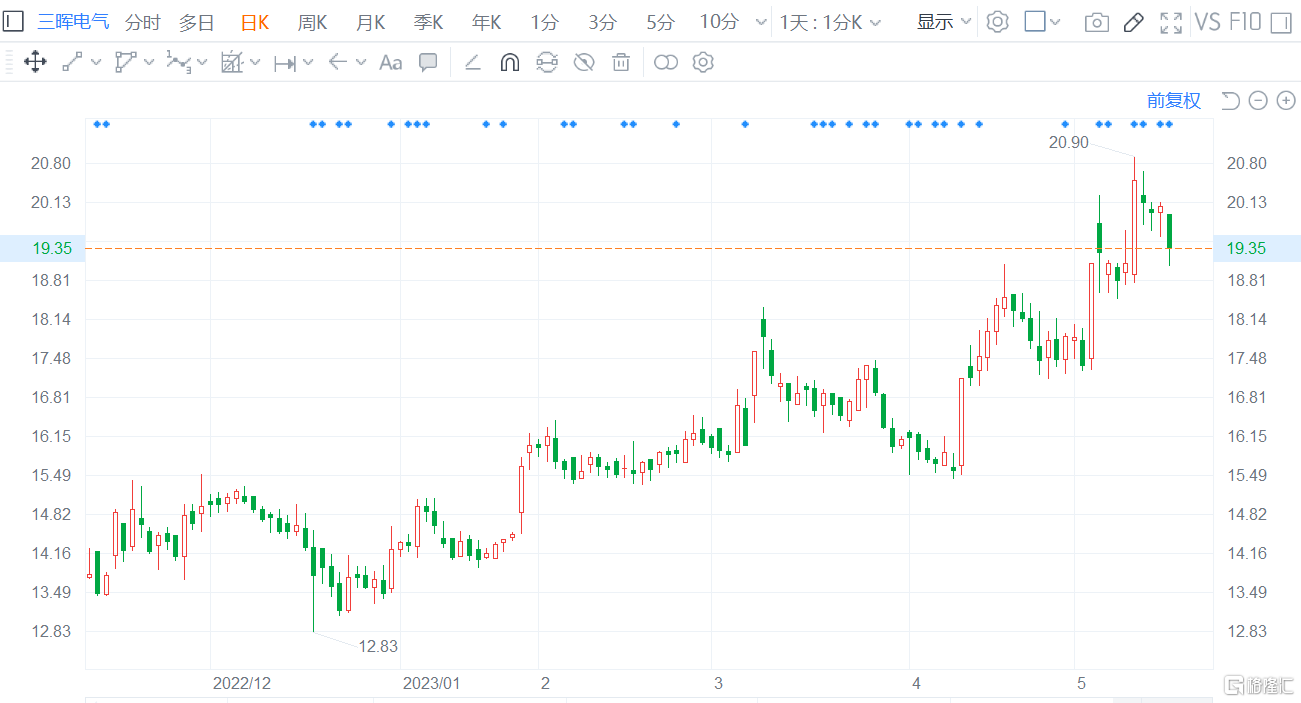The height and width of the screenshot is (703, 1301).
Task: Select the 日K daily chart tab
Action: point(255,22)
